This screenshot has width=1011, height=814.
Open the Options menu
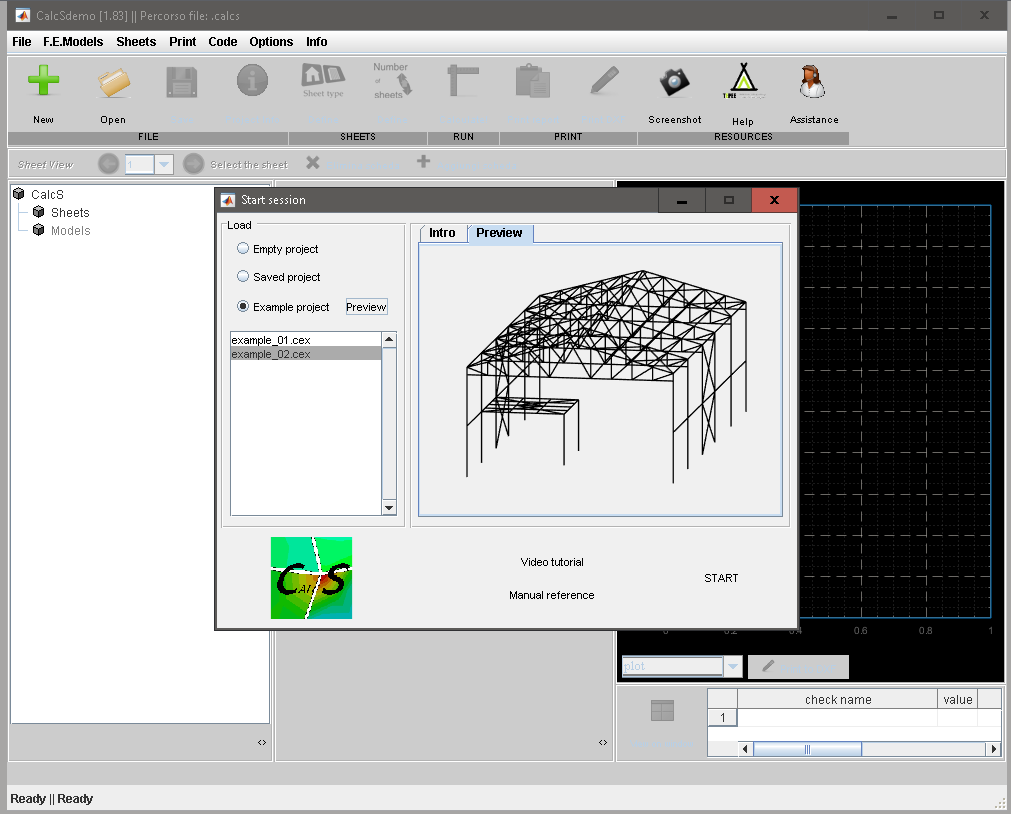click(x=271, y=42)
